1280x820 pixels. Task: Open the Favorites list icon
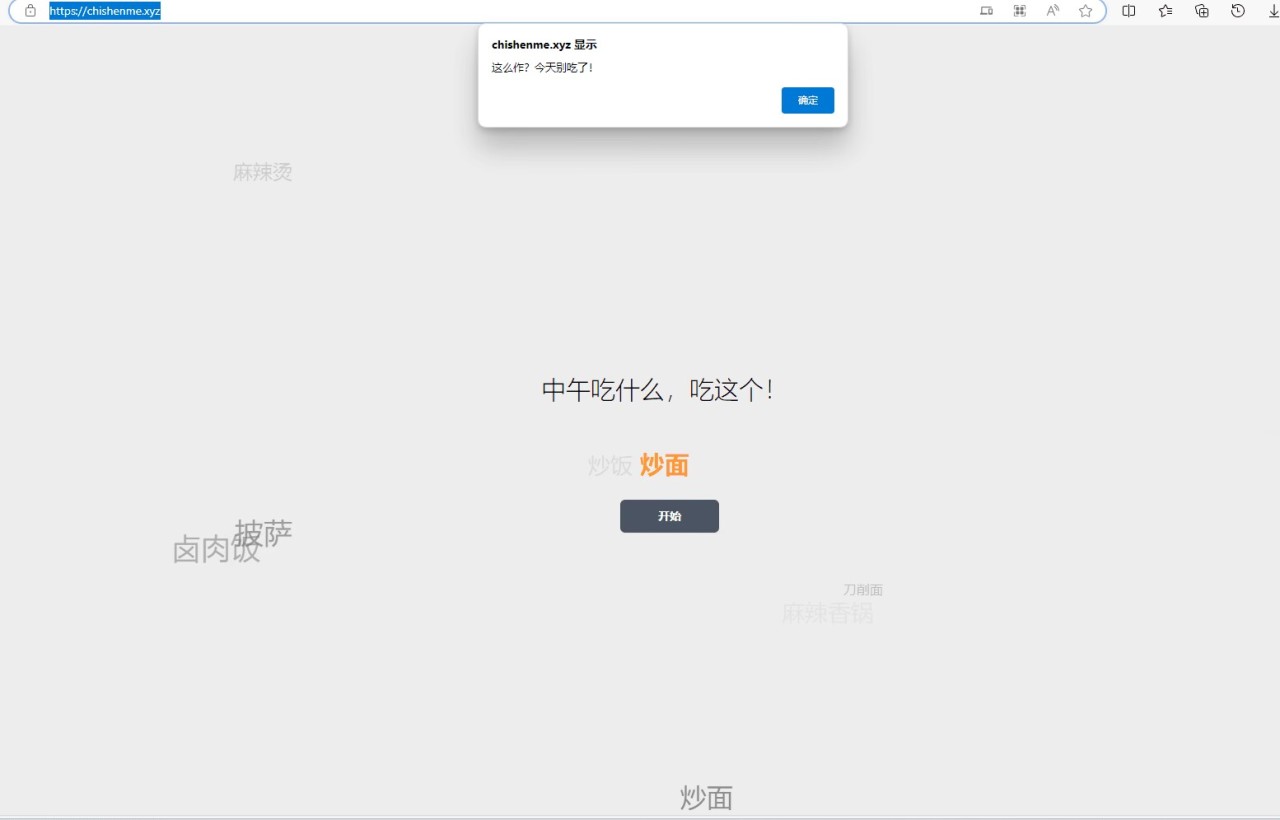pyautogui.click(x=1165, y=11)
